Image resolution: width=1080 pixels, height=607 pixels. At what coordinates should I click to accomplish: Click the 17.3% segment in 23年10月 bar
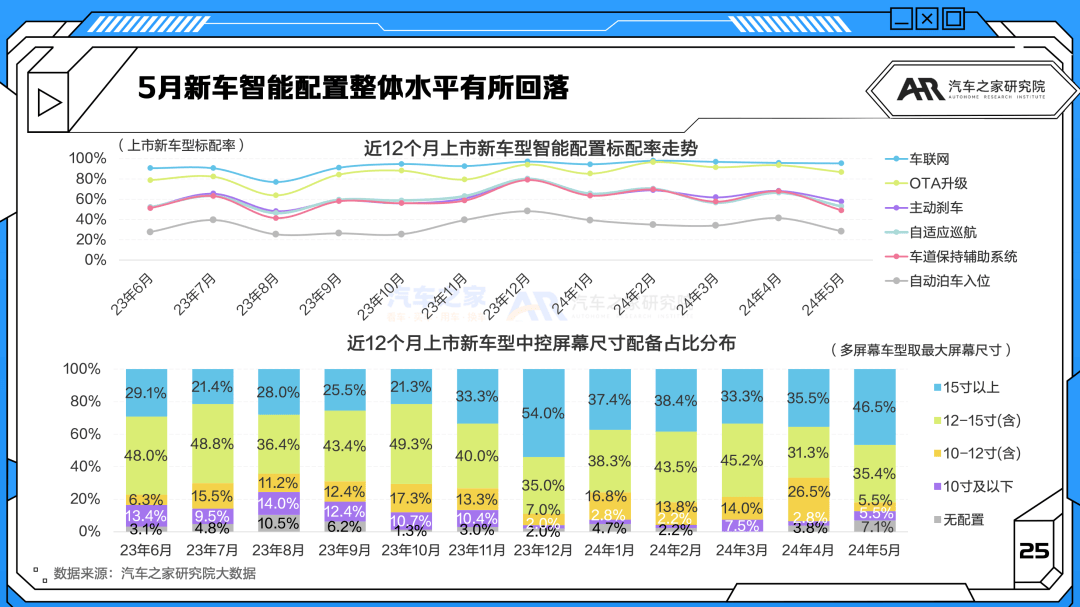tap(411, 497)
